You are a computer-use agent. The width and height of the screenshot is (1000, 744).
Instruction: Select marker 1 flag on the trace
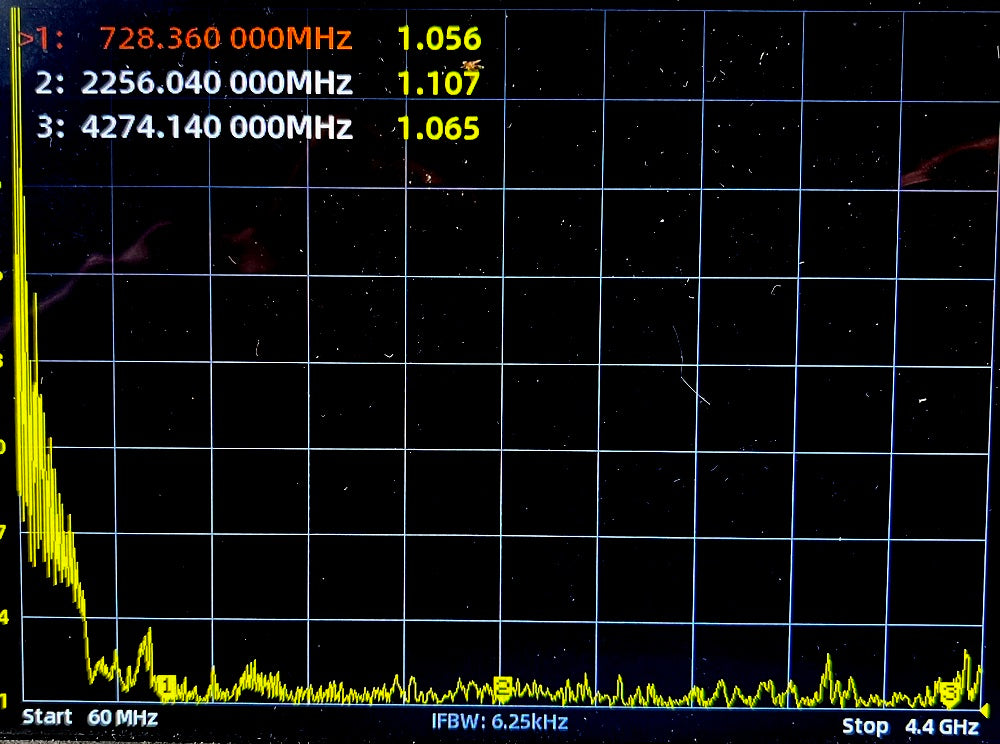[167, 685]
